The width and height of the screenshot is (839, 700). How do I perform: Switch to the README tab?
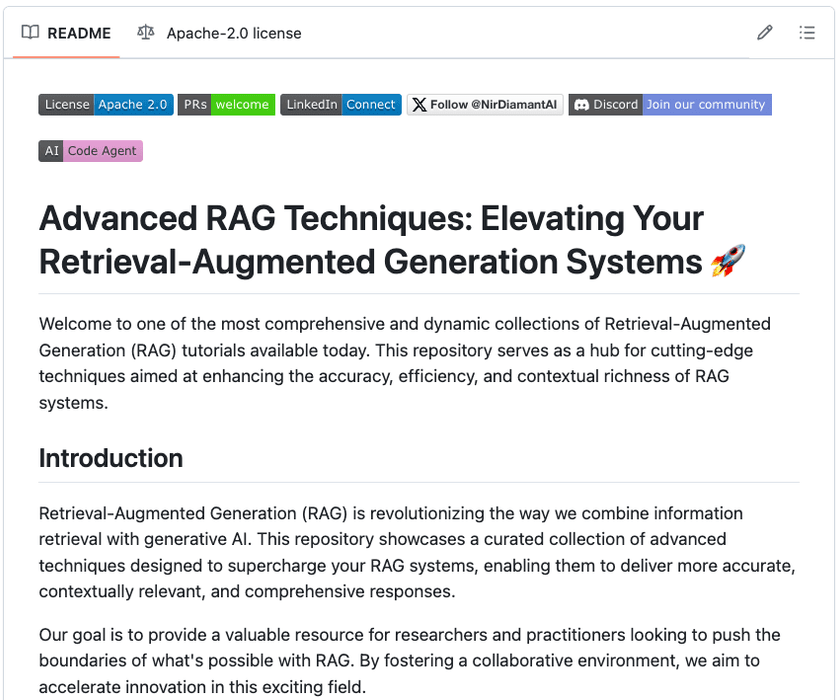[x=66, y=33]
